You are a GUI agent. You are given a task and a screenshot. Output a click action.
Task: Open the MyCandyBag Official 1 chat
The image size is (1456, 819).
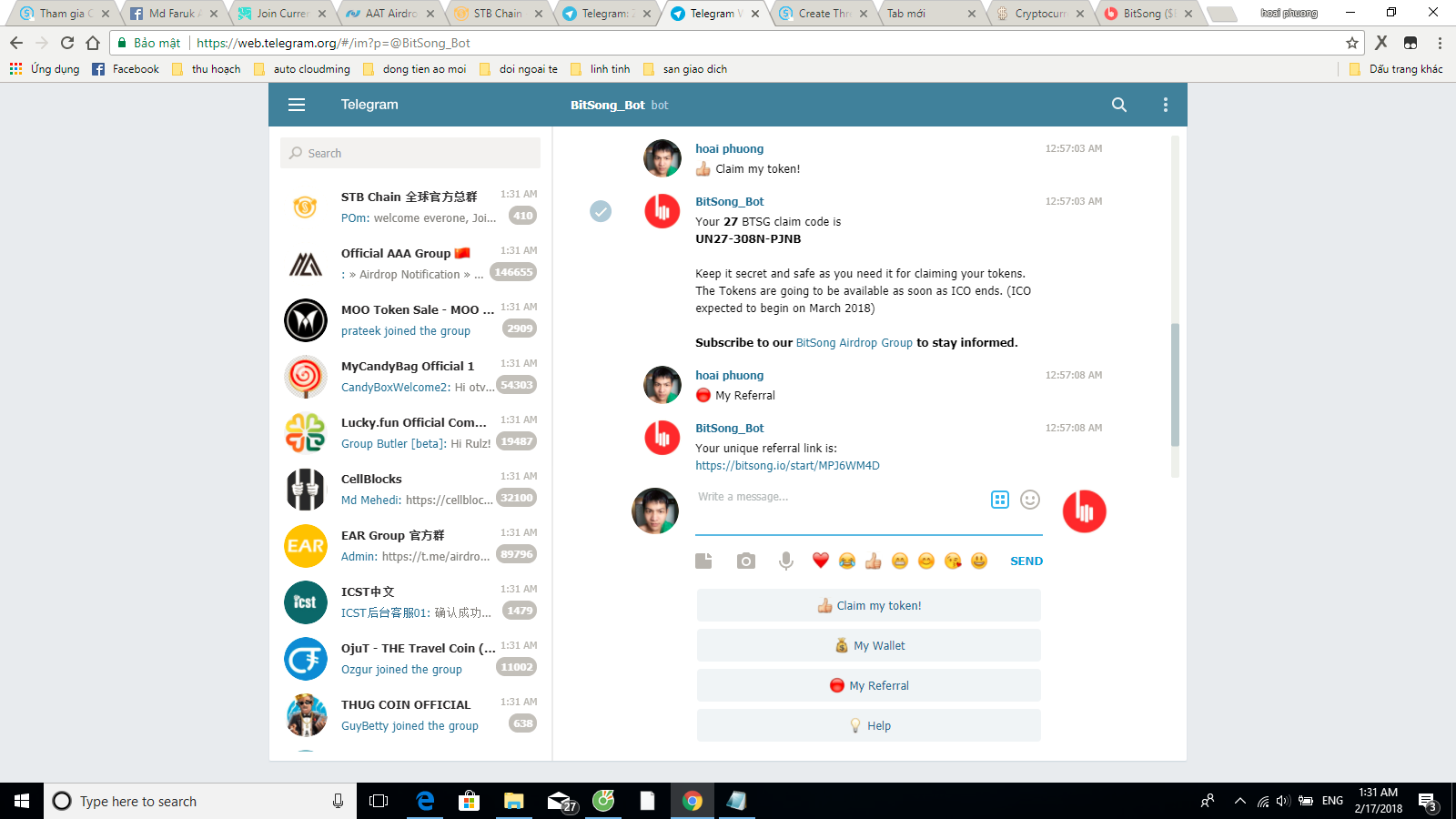[x=410, y=377]
